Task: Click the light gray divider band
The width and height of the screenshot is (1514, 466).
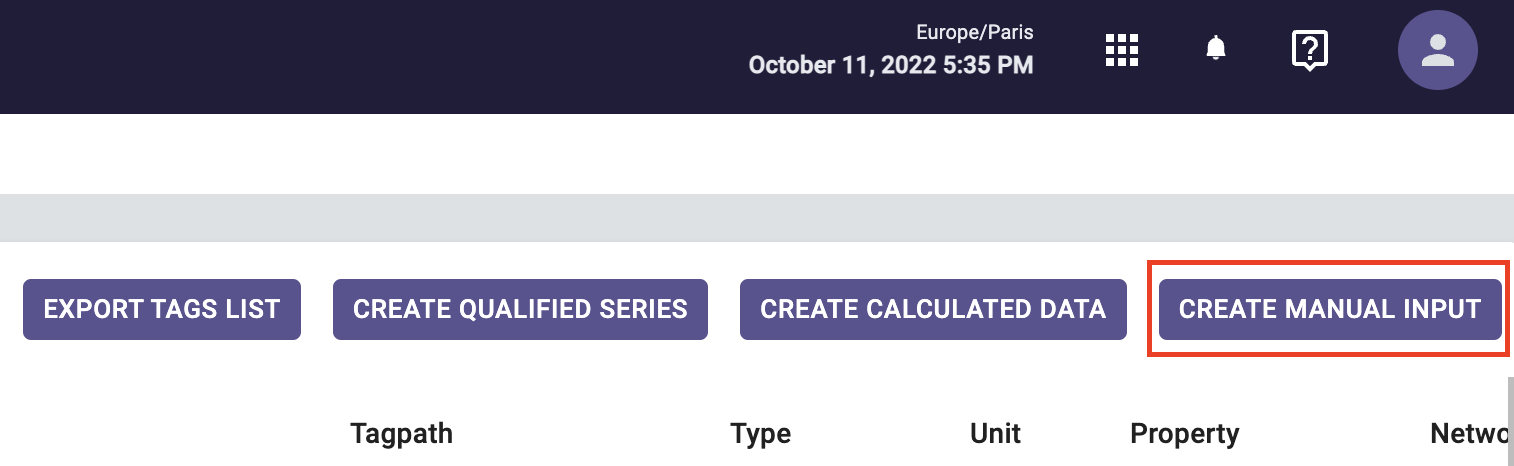Action: point(757,217)
